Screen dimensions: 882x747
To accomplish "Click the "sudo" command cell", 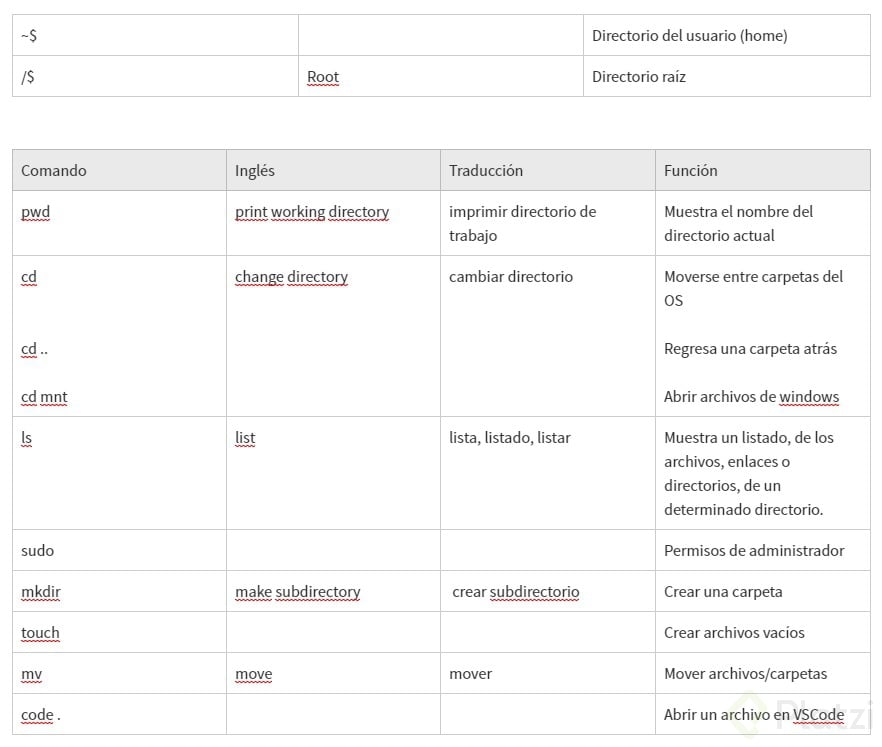I will click(x=38, y=551).
